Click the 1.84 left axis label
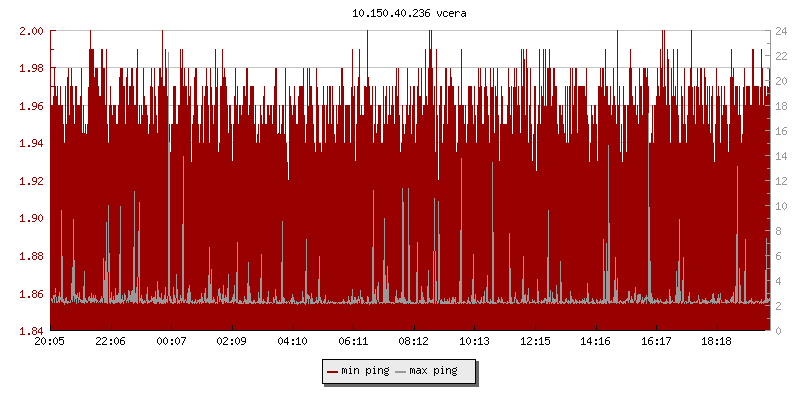The width and height of the screenshot is (800, 400). tap(31, 331)
